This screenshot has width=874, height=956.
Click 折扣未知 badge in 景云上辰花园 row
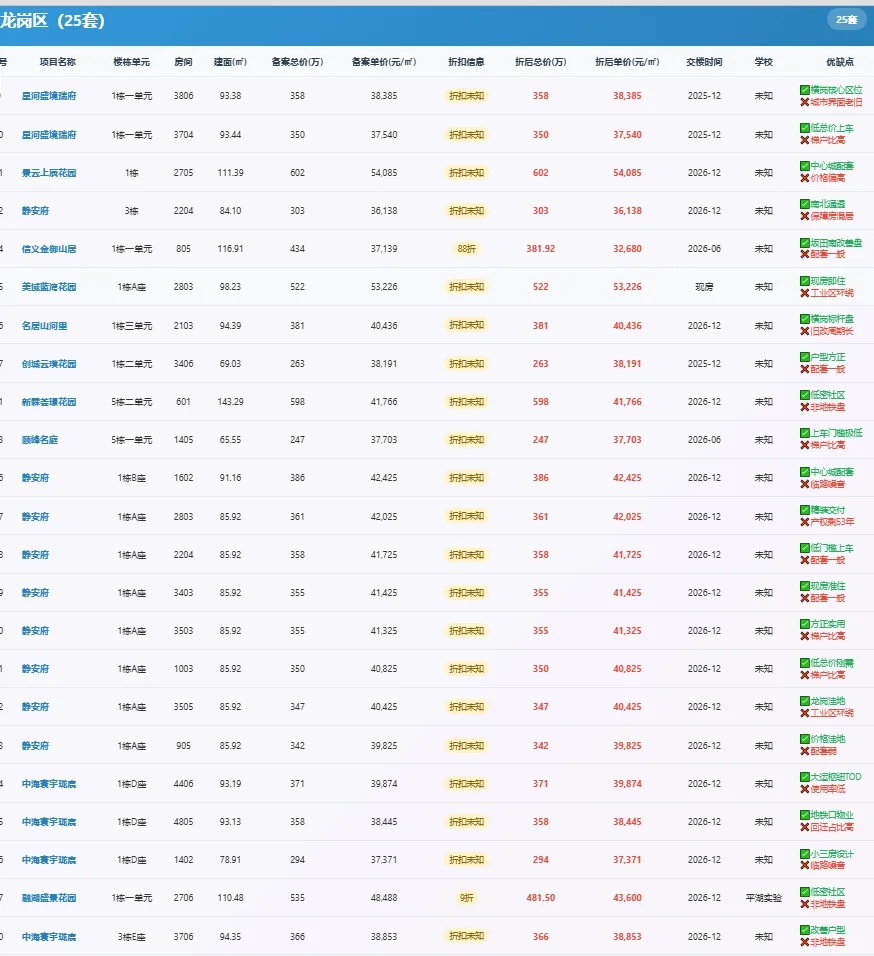click(x=466, y=173)
